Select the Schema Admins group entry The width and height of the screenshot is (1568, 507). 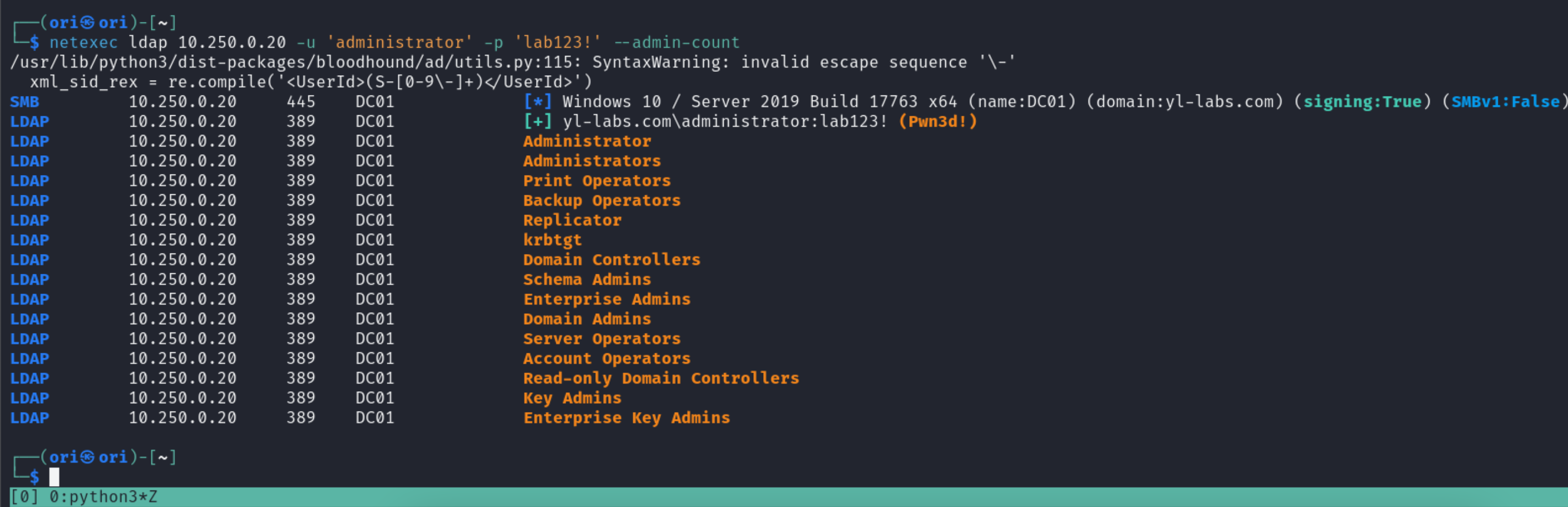(587, 279)
